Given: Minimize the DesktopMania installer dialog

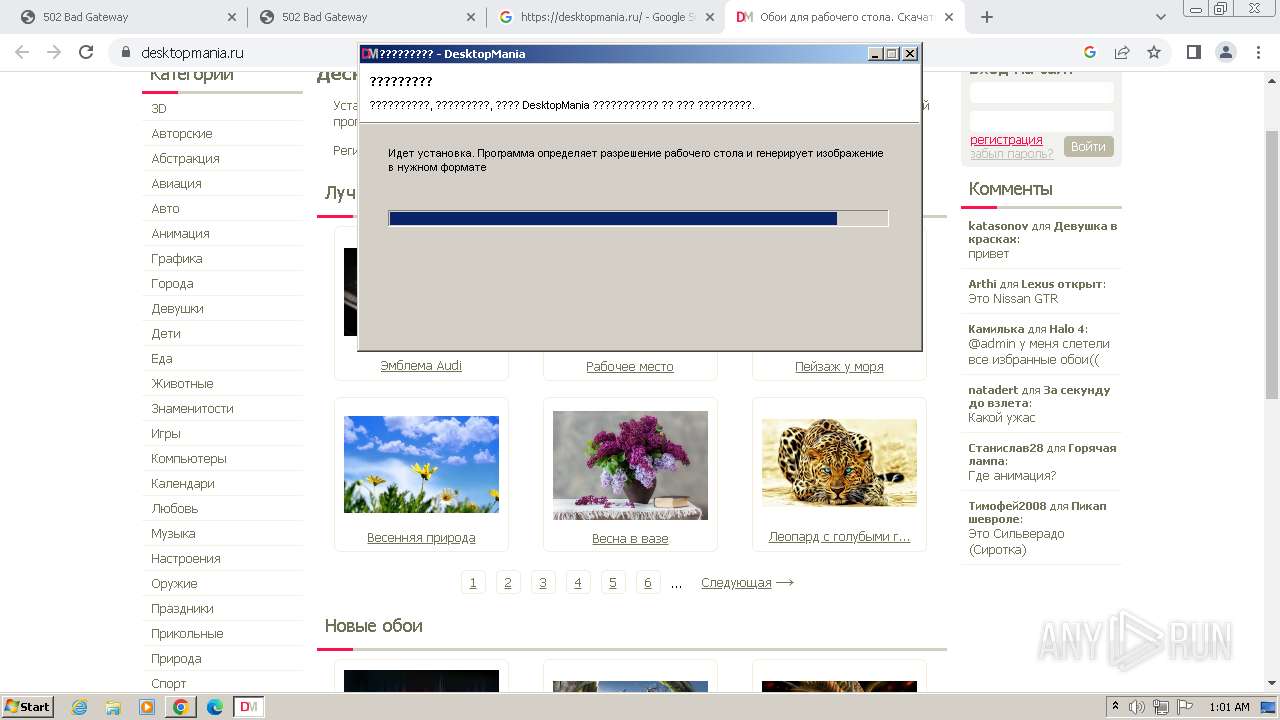Looking at the screenshot, I should pos(875,54).
